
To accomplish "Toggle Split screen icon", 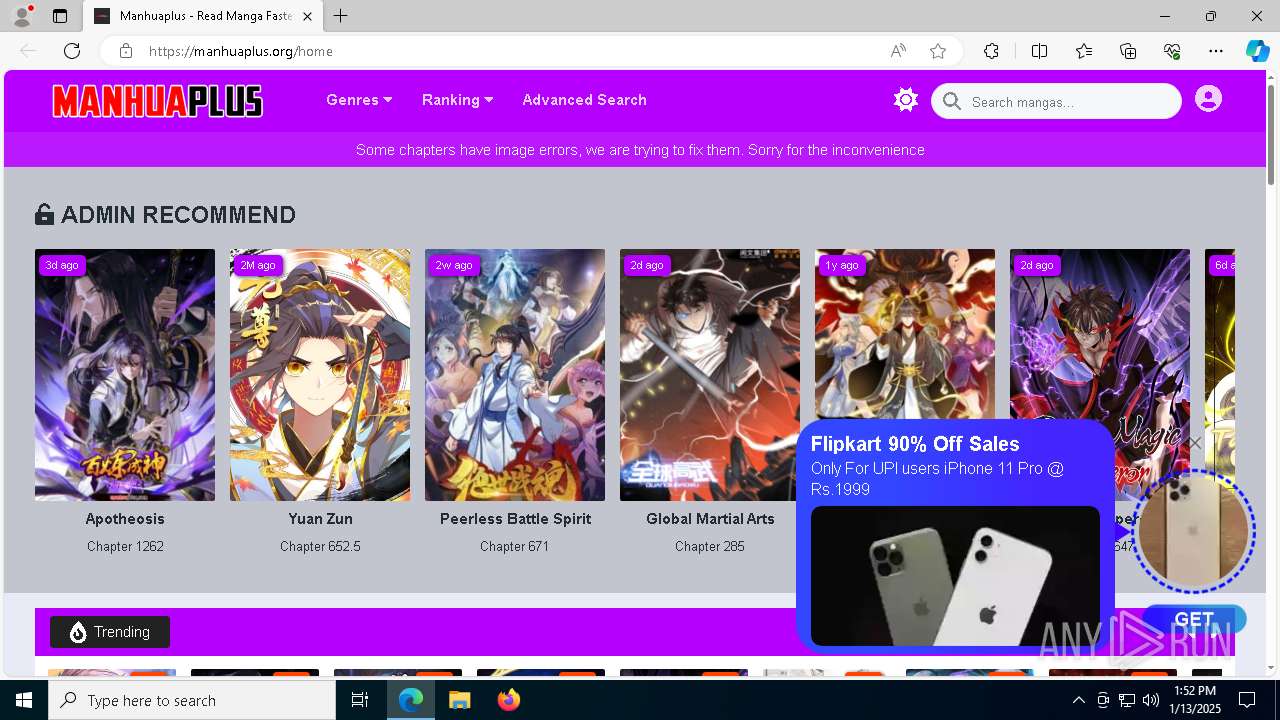I will 1039,51.
